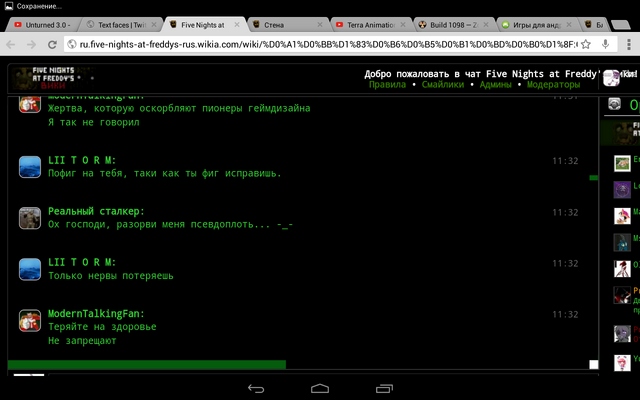Tap the Android recent apps button
This screenshot has width=640, height=400.
[384, 389]
